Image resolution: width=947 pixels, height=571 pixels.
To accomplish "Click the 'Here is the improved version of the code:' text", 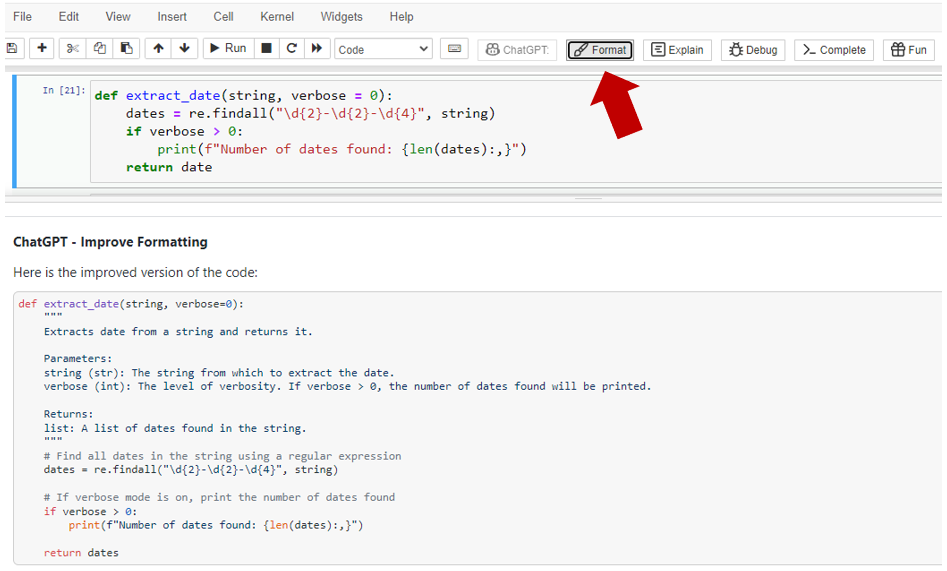I will point(135,273).
